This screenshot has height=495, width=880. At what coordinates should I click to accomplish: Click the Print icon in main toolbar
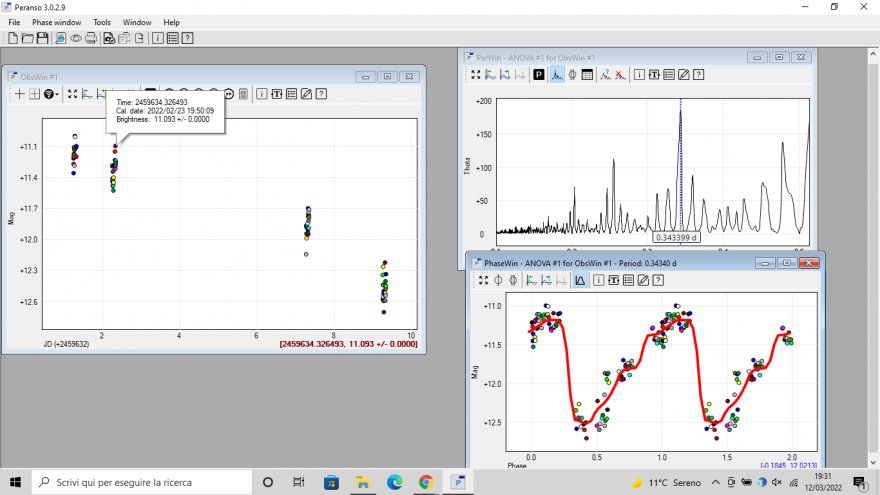coord(91,38)
